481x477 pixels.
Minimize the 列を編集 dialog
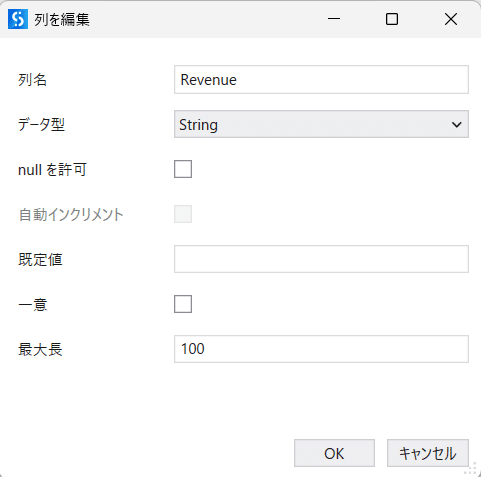334,19
